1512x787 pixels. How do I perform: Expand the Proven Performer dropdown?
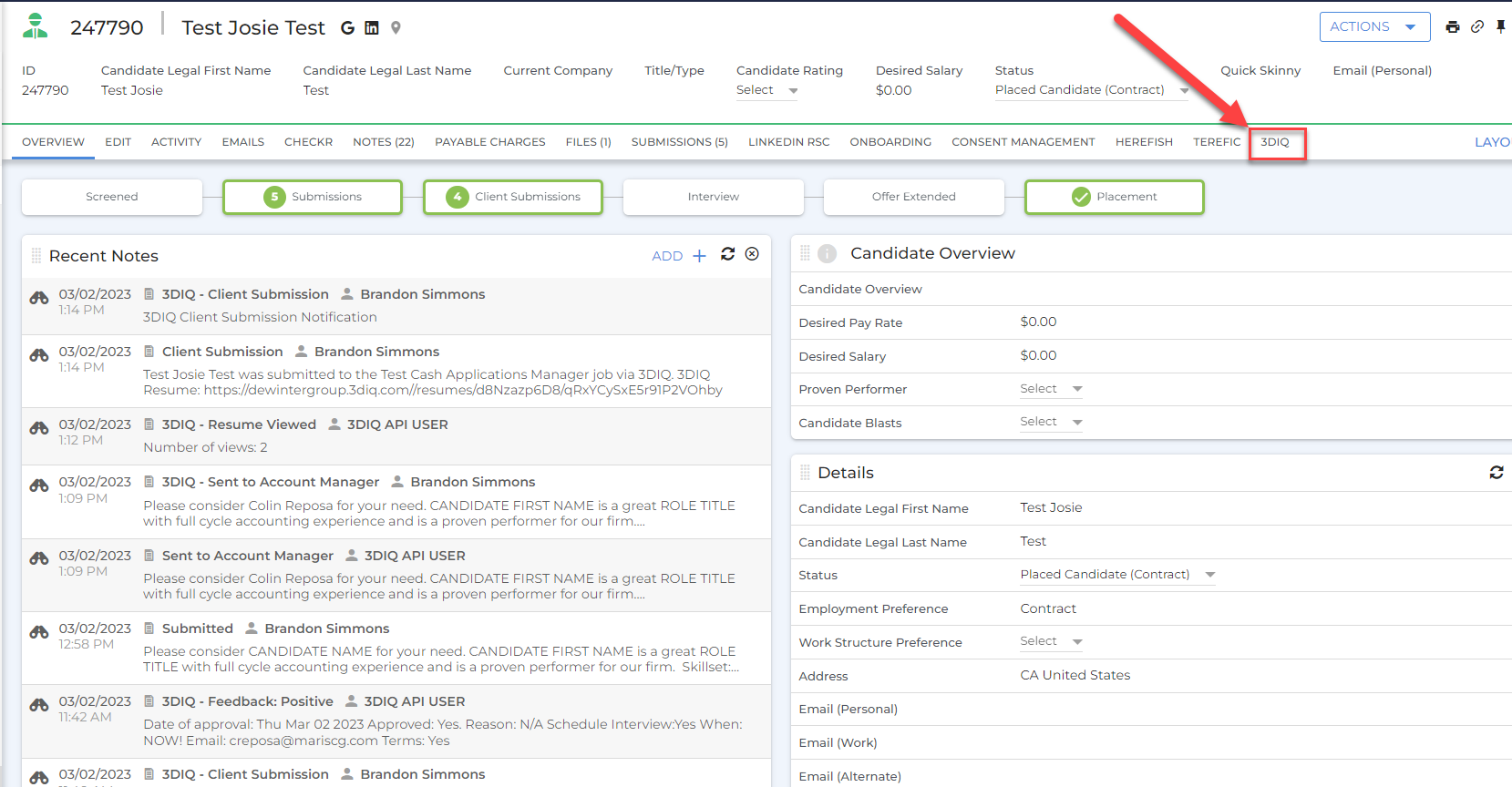1051,389
